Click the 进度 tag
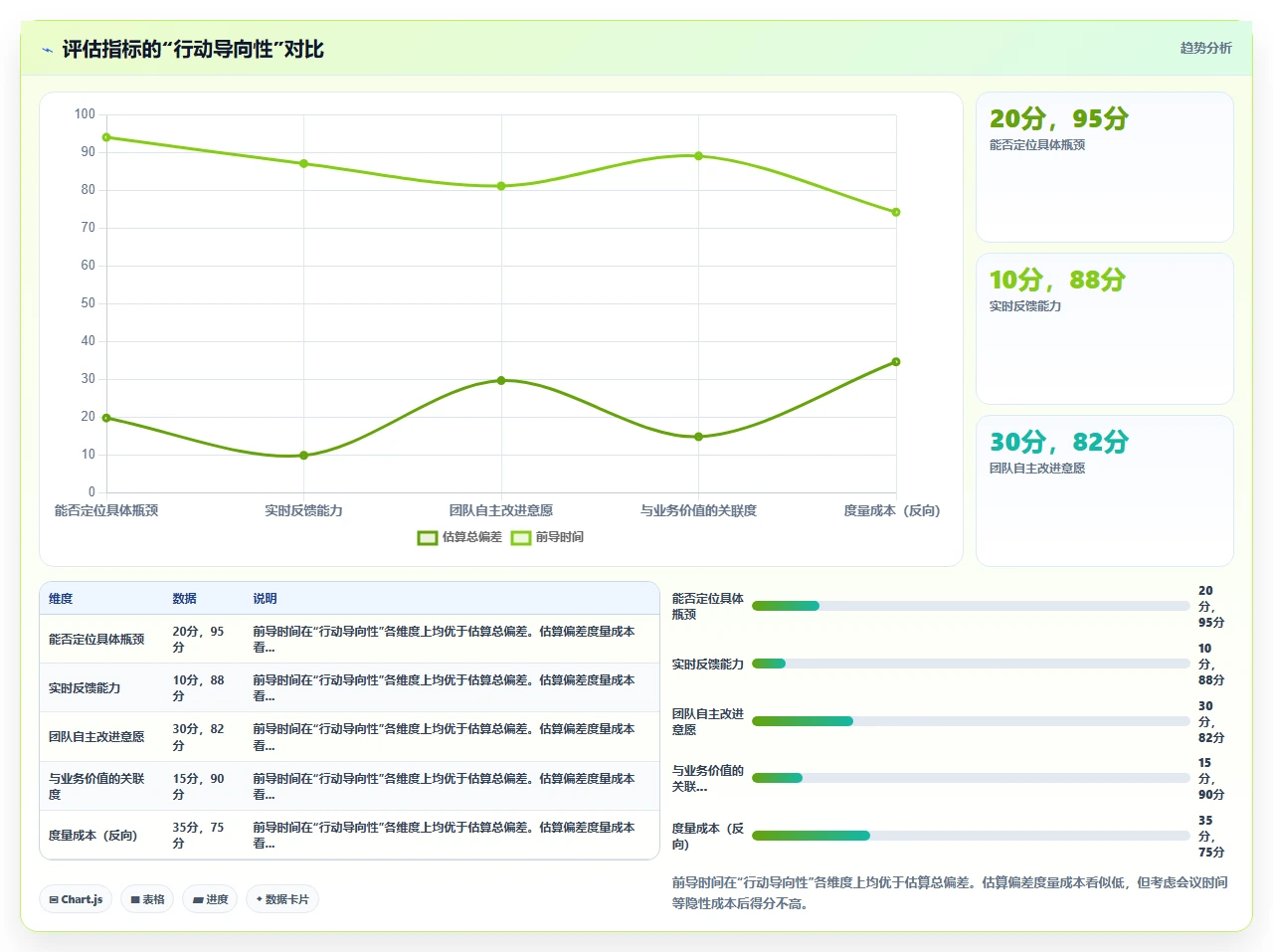 point(210,899)
